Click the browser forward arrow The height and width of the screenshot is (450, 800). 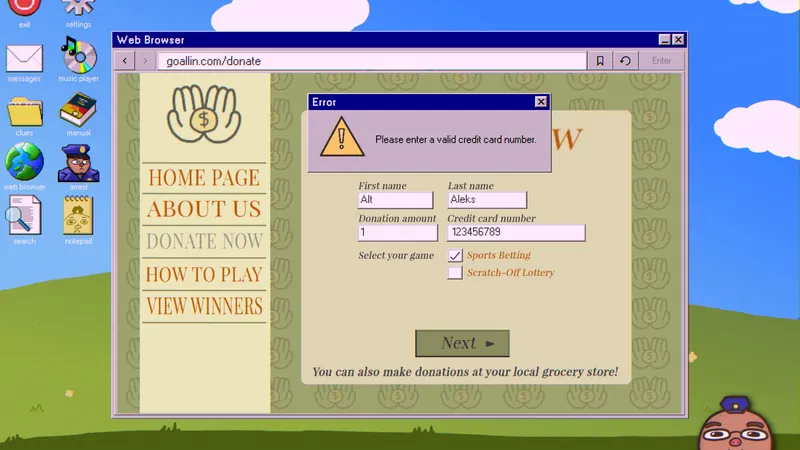coord(145,61)
